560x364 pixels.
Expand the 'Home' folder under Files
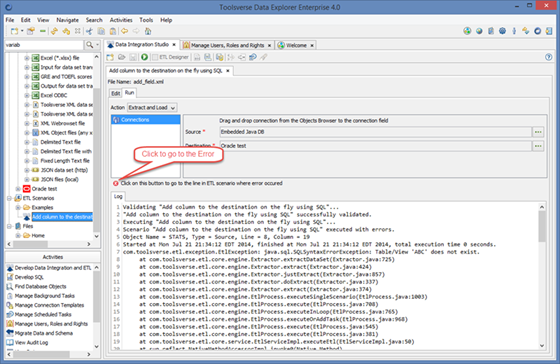pos(18,235)
